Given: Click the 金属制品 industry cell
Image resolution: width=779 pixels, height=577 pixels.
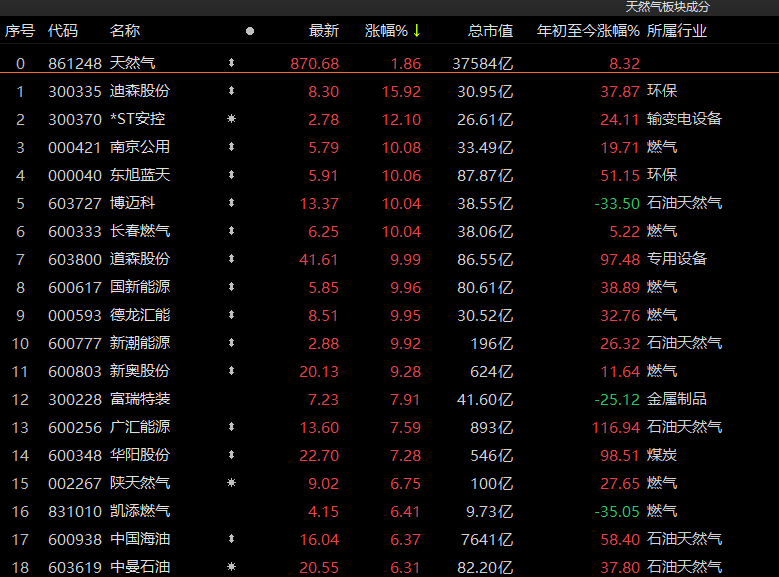Looking at the screenshot, I should click(677, 399).
